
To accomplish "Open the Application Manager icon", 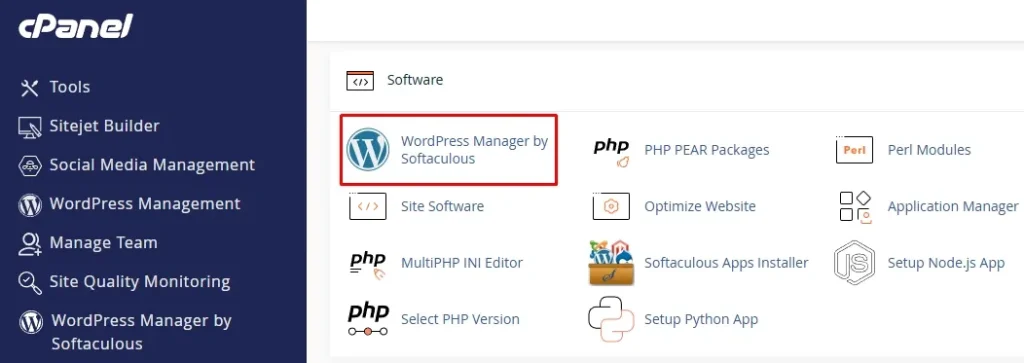I will tap(855, 207).
